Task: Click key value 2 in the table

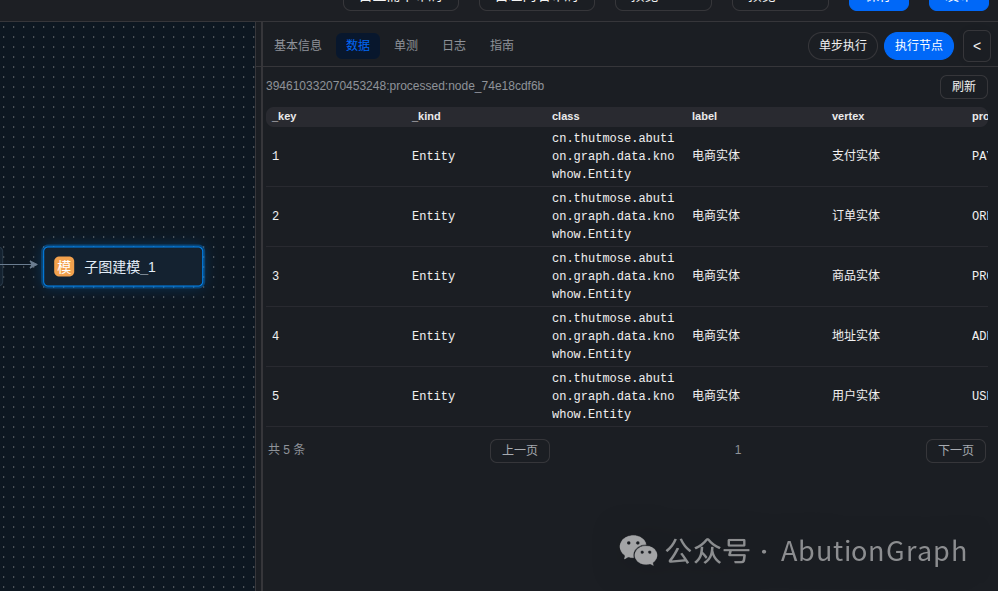Action: (x=276, y=216)
